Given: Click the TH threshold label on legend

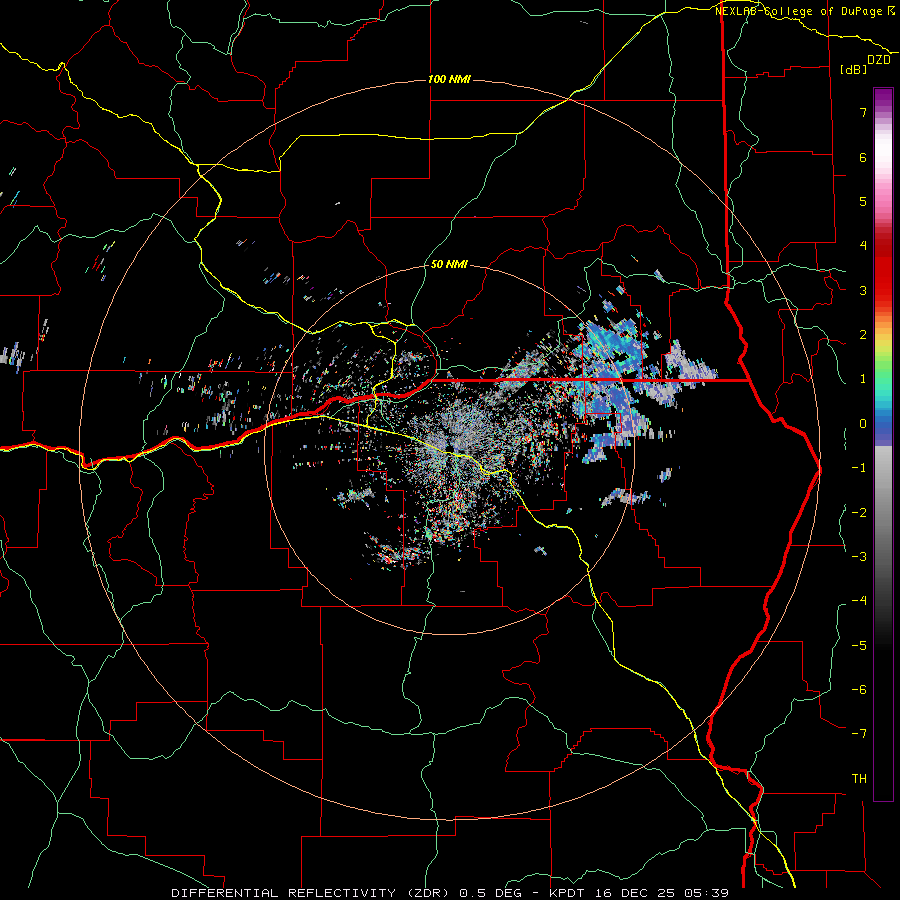Looking at the screenshot, I should tap(859, 779).
